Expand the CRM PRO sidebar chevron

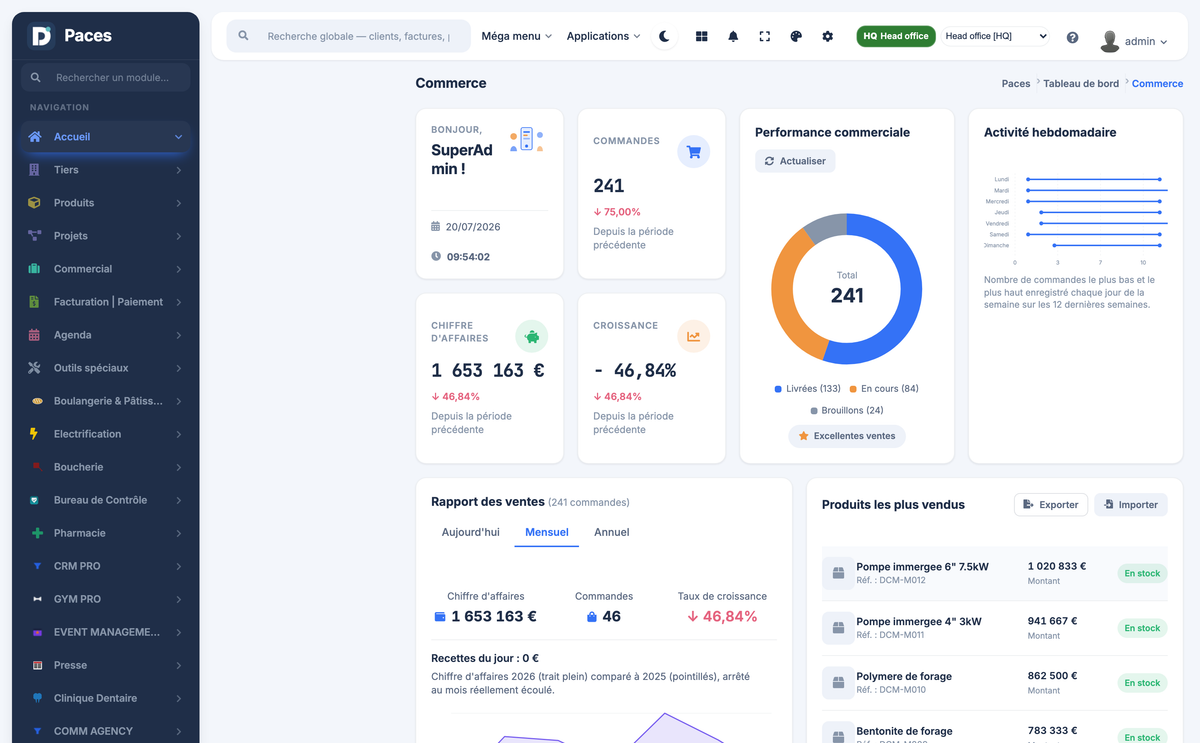tap(178, 566)
